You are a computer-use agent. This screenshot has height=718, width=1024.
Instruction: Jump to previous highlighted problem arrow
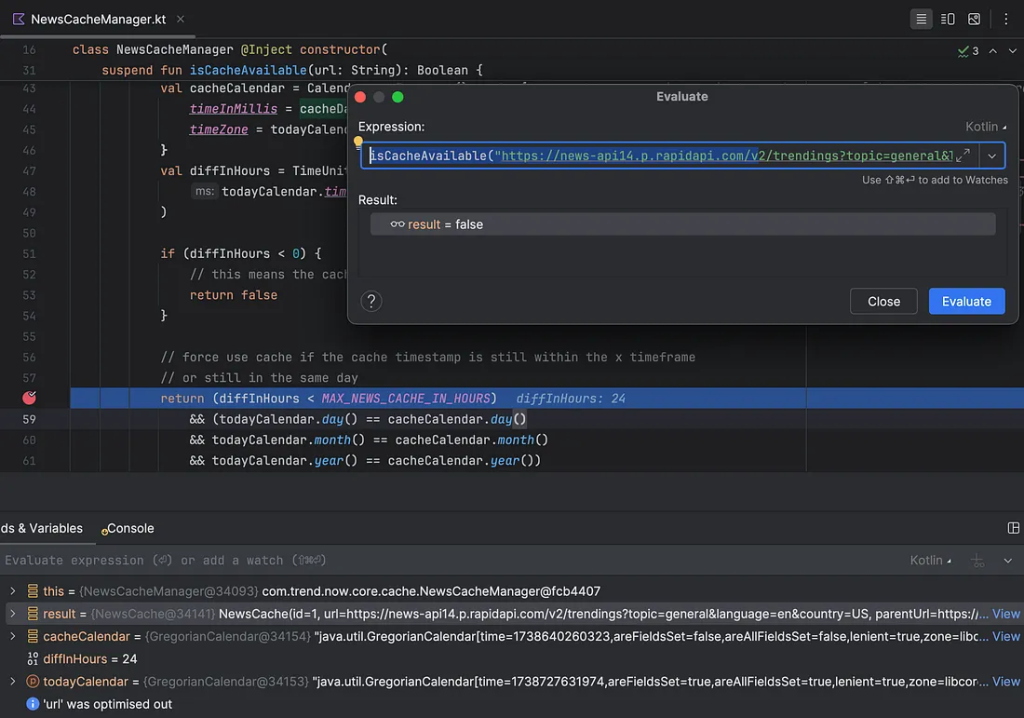[x=993, y=51]
